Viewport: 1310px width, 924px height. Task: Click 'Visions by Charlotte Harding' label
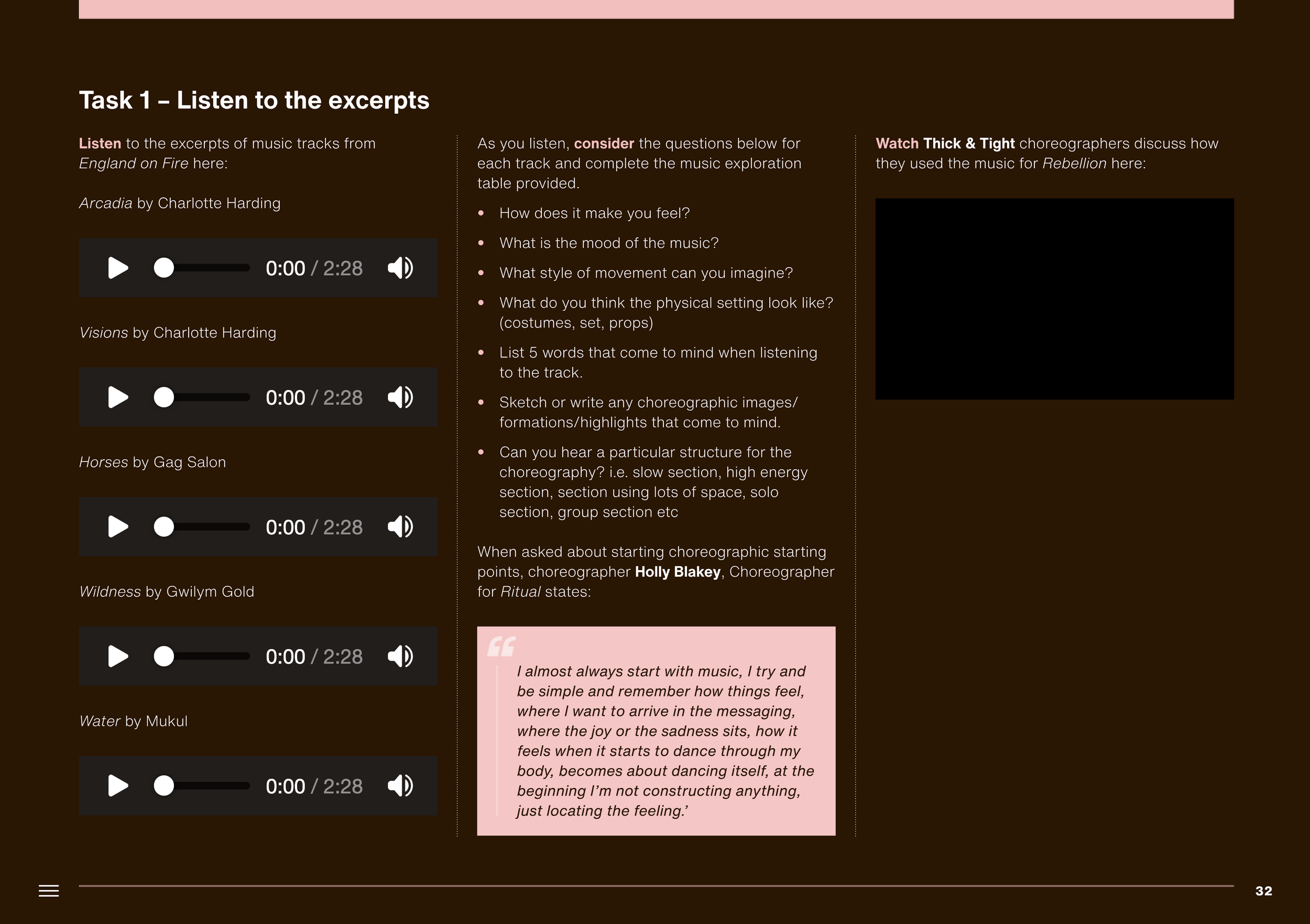point(178,333)
